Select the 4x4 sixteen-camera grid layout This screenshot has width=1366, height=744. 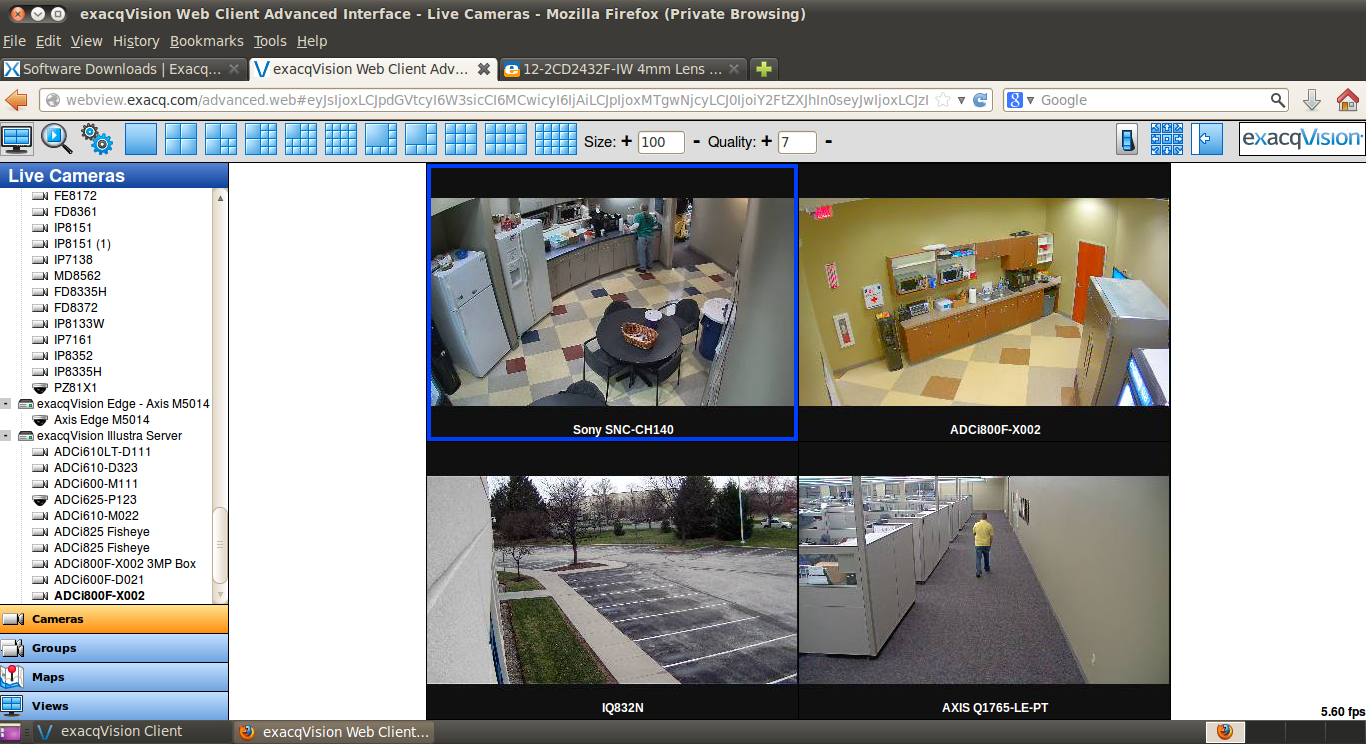tap(341, 139)
